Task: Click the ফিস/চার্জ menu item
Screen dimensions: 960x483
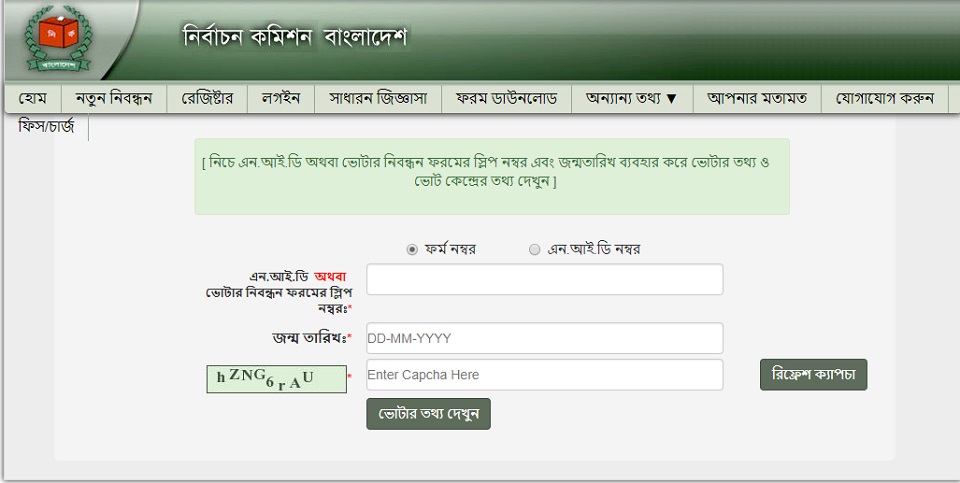Action: [x=47, y=127]
